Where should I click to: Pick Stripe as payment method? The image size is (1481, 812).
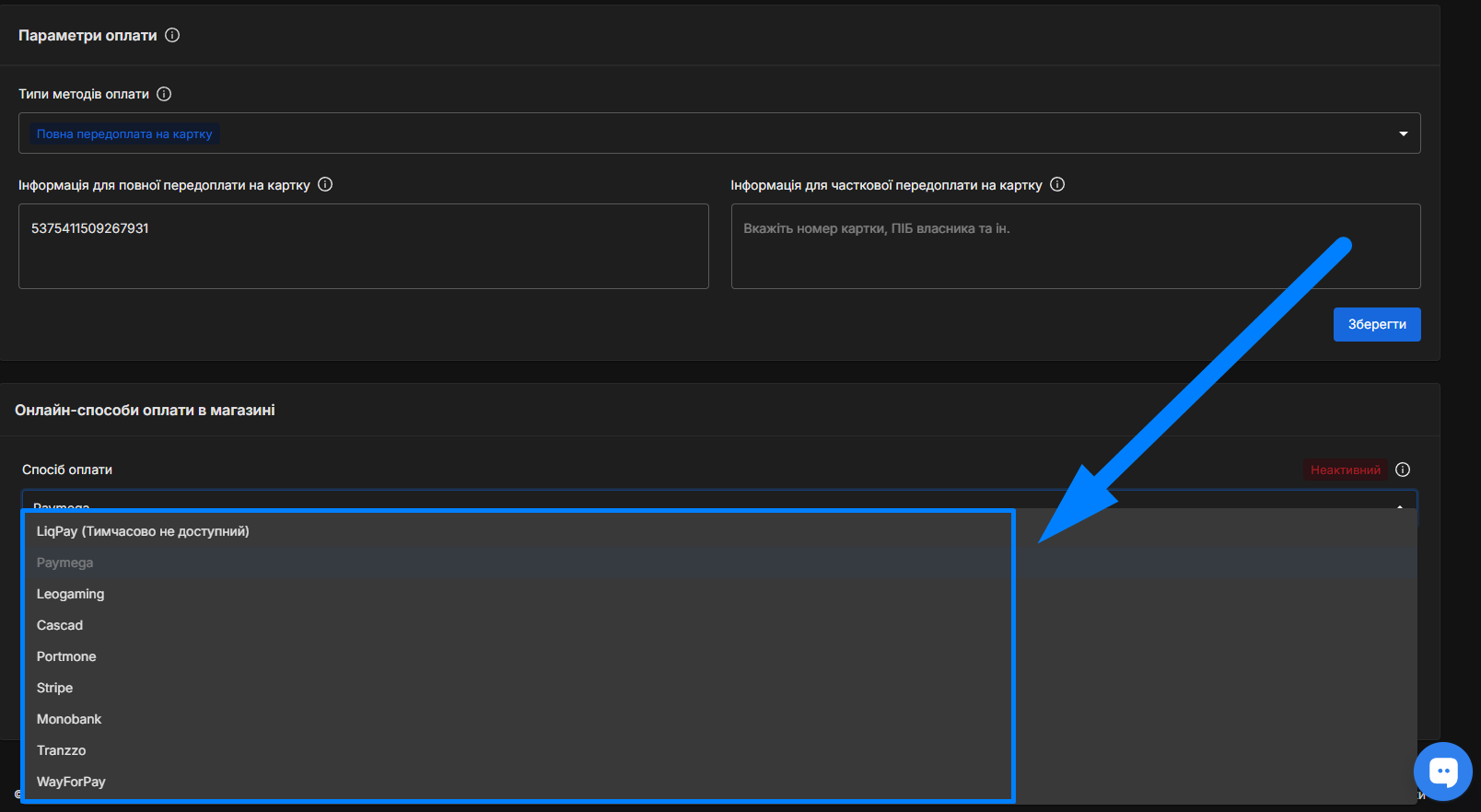tap(54, 688)
